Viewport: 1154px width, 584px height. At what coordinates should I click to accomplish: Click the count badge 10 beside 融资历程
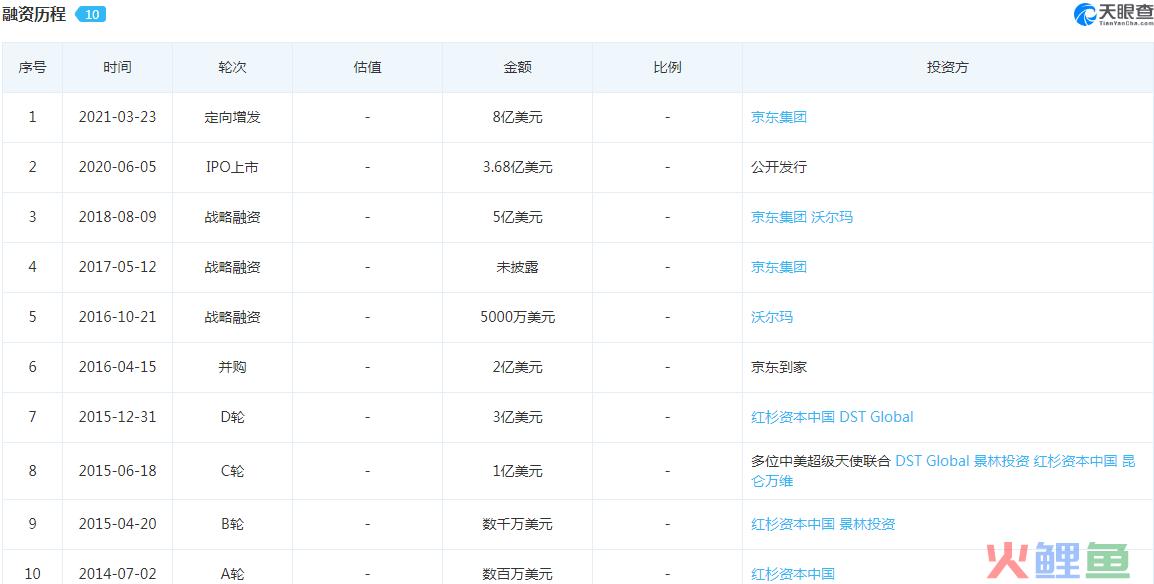[91, 14]
